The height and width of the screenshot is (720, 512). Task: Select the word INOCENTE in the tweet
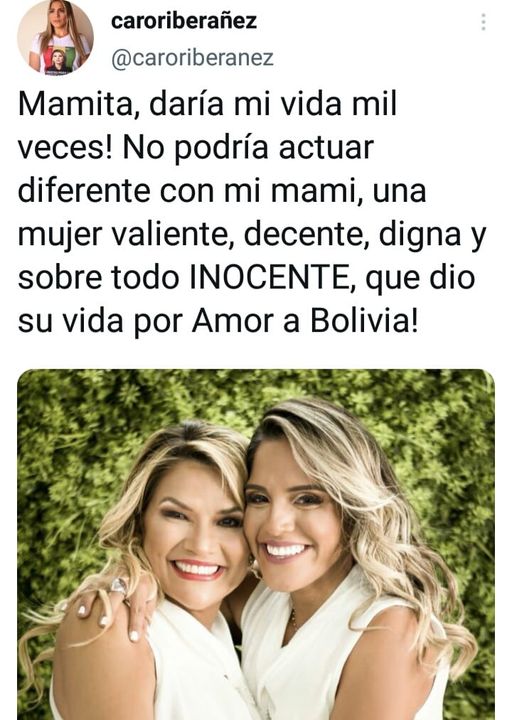coord(269,278)
